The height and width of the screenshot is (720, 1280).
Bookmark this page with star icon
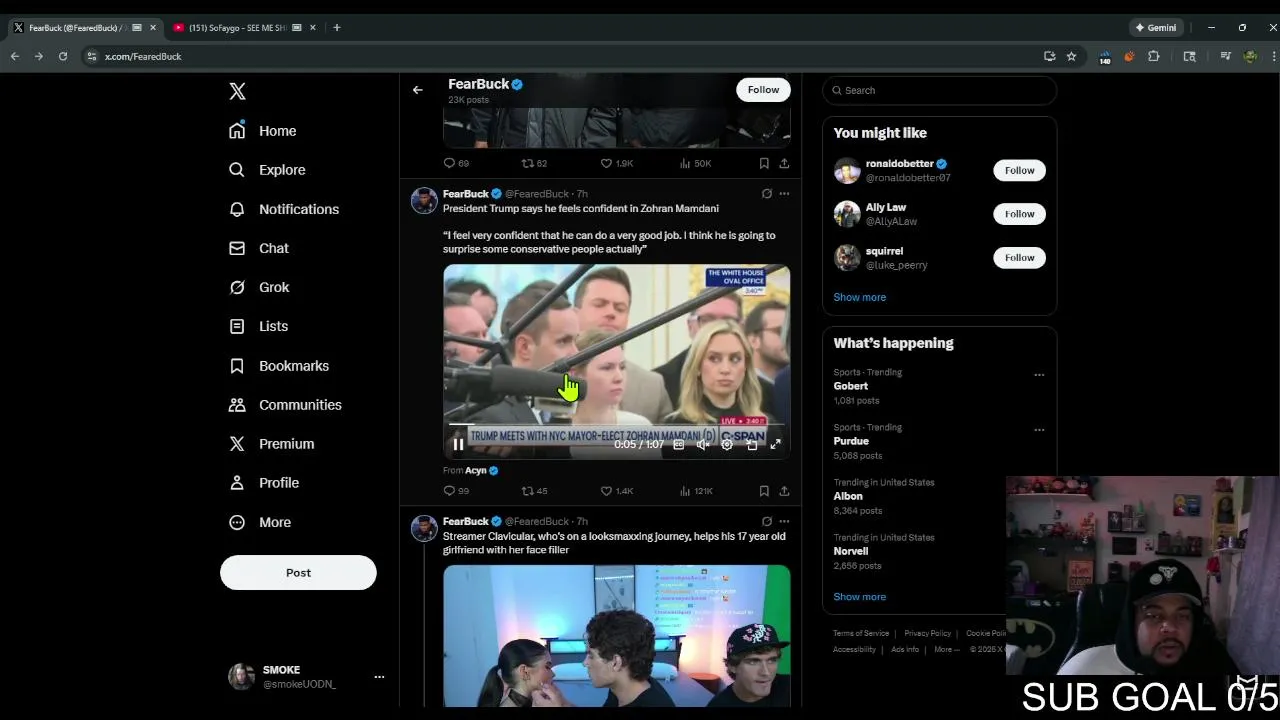pyautogui.click(x=1071, y=57)
